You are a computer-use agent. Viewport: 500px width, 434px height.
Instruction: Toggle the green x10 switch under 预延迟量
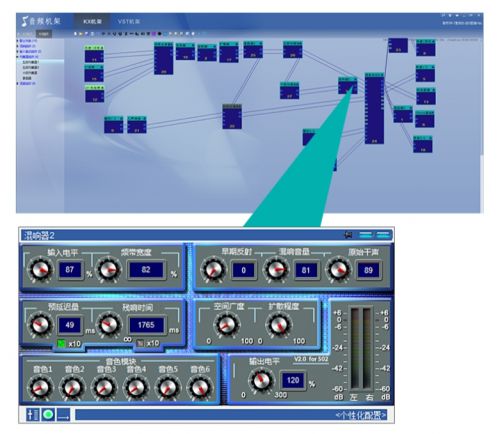click(61, 343)
